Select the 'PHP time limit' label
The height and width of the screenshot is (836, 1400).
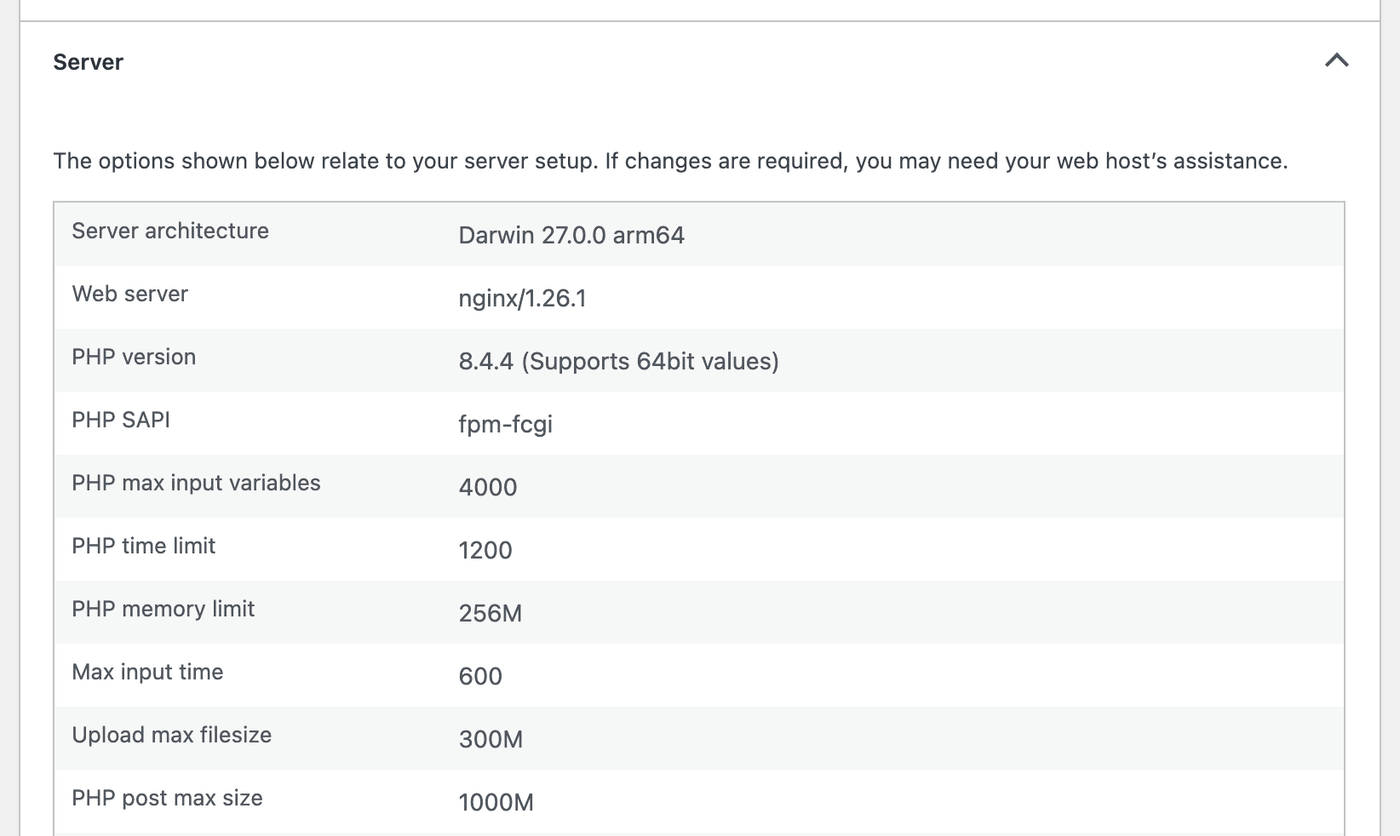point(144,546)
